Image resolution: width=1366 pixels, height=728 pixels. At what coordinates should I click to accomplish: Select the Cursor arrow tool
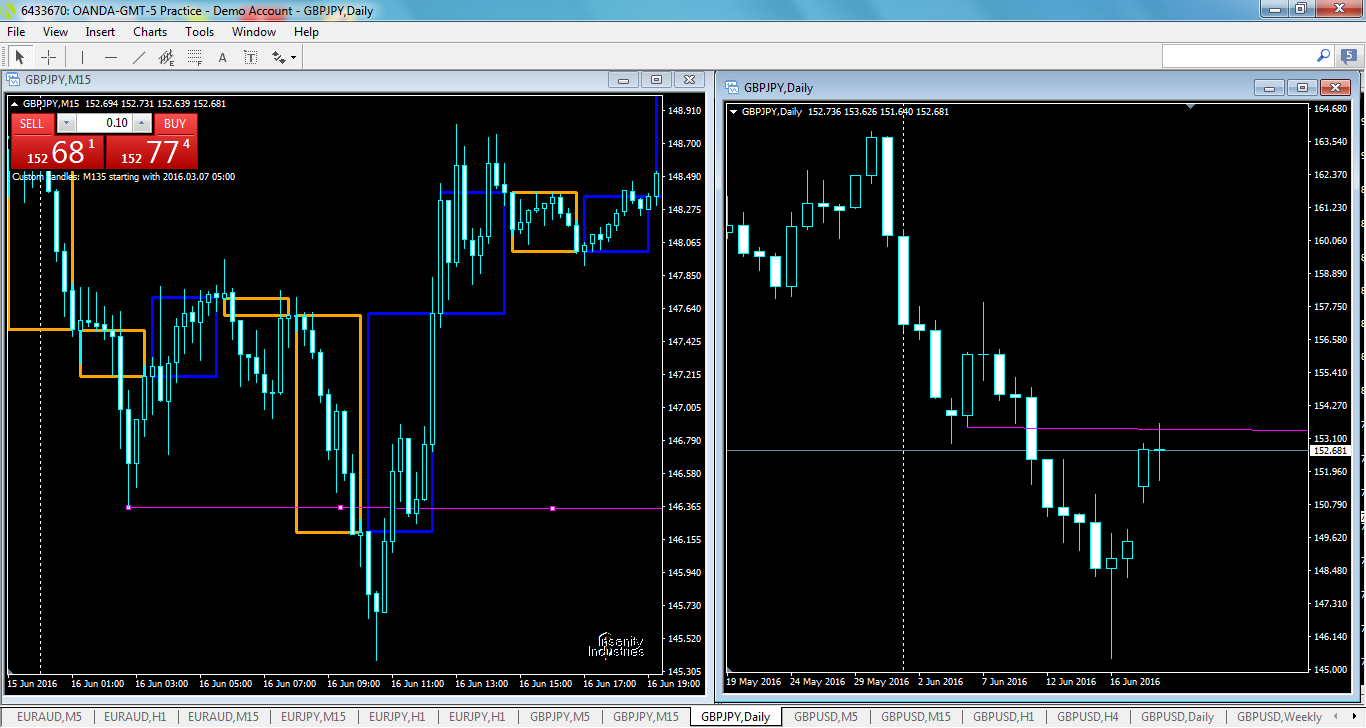pos(20,56)
